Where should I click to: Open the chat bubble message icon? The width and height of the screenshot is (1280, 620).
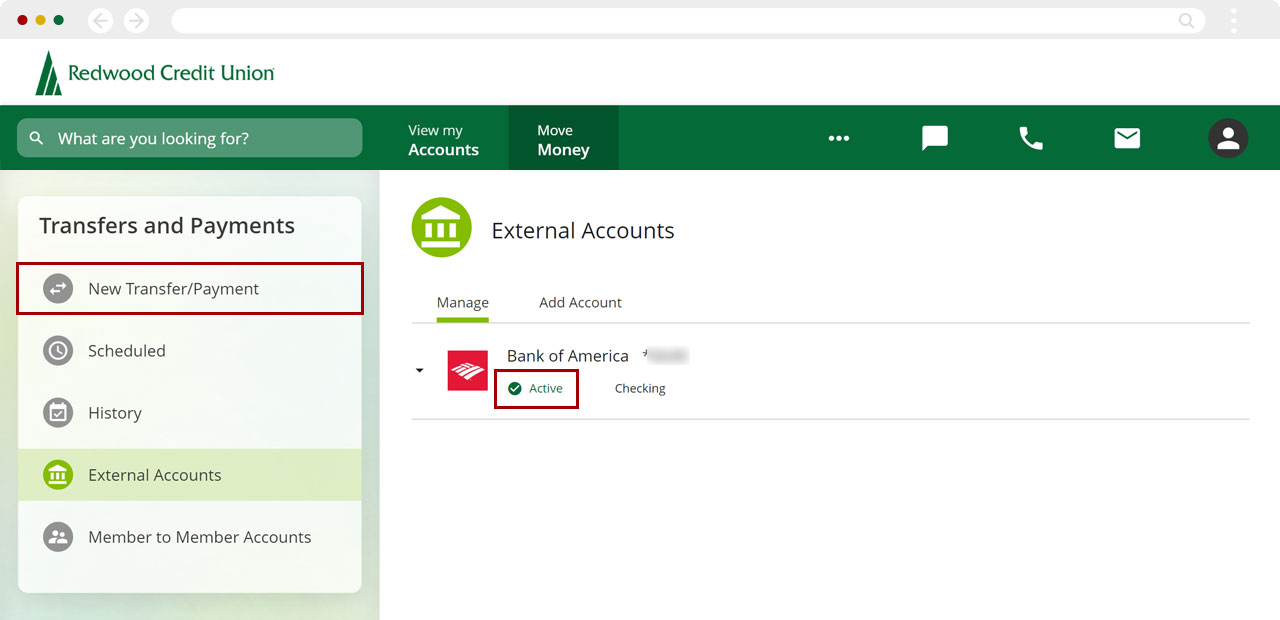coord(935,138)
